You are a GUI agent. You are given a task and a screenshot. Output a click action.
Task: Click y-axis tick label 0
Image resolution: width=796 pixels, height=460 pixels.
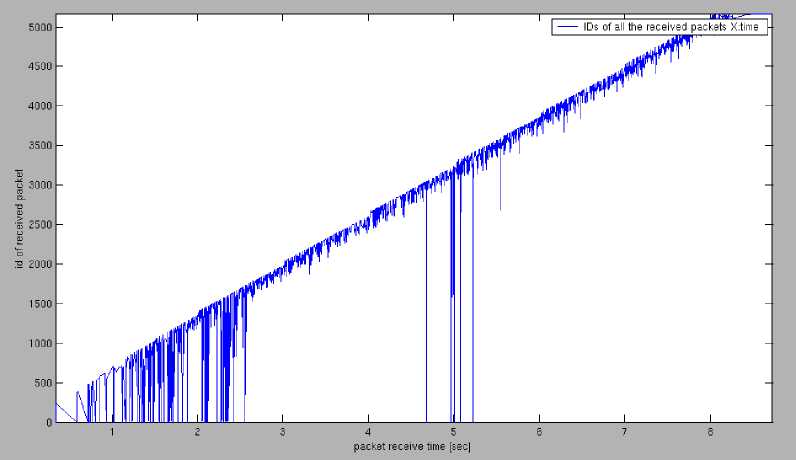point(49,422)
